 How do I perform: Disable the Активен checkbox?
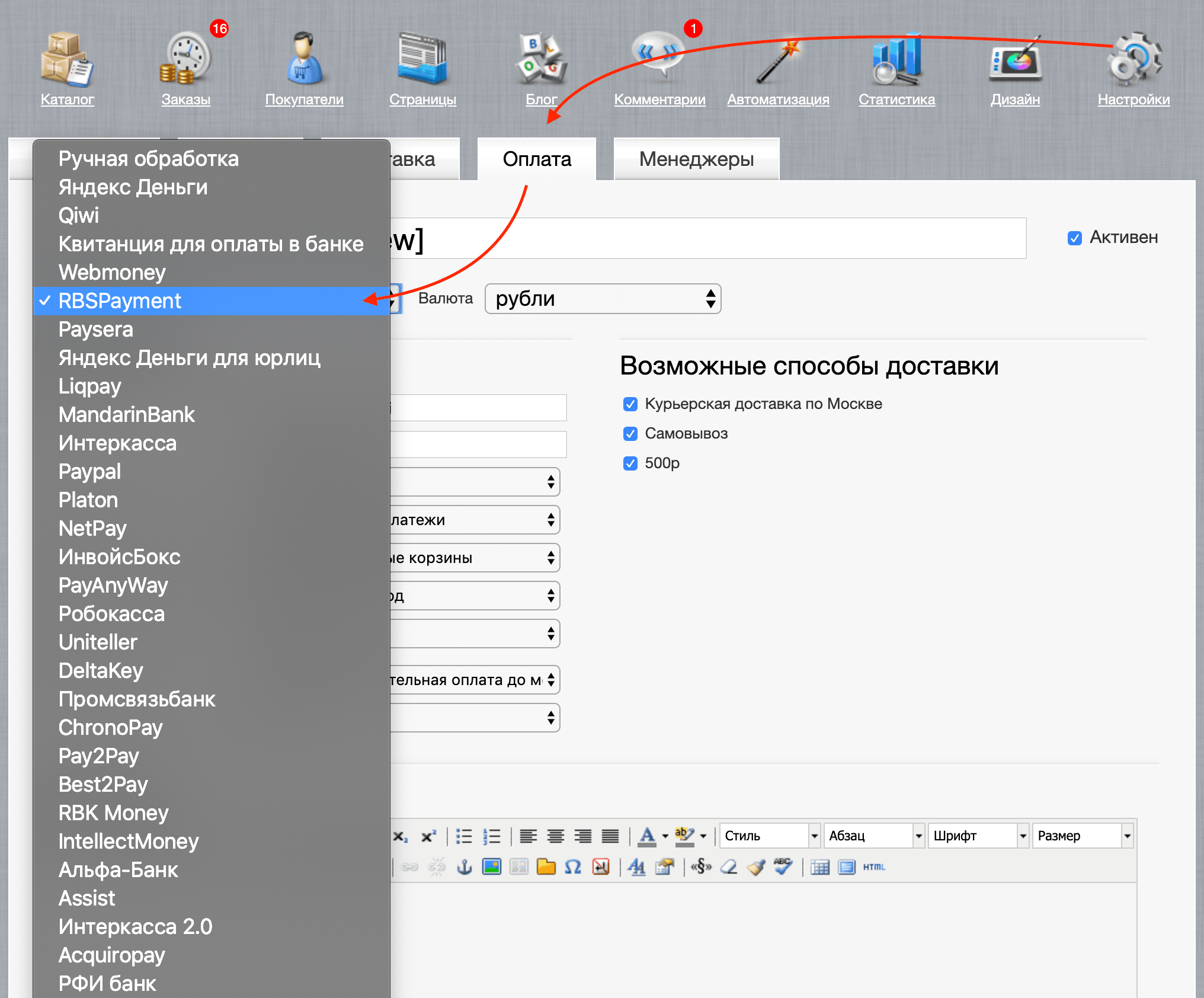pos(1074,238)
